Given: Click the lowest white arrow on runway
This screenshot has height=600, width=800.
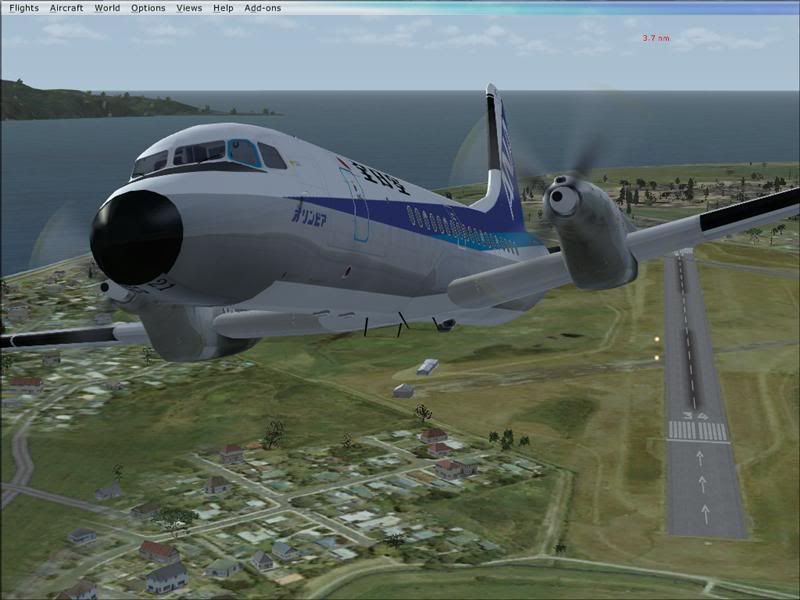Looking at the screenshot, I should [x=705, y=513].
